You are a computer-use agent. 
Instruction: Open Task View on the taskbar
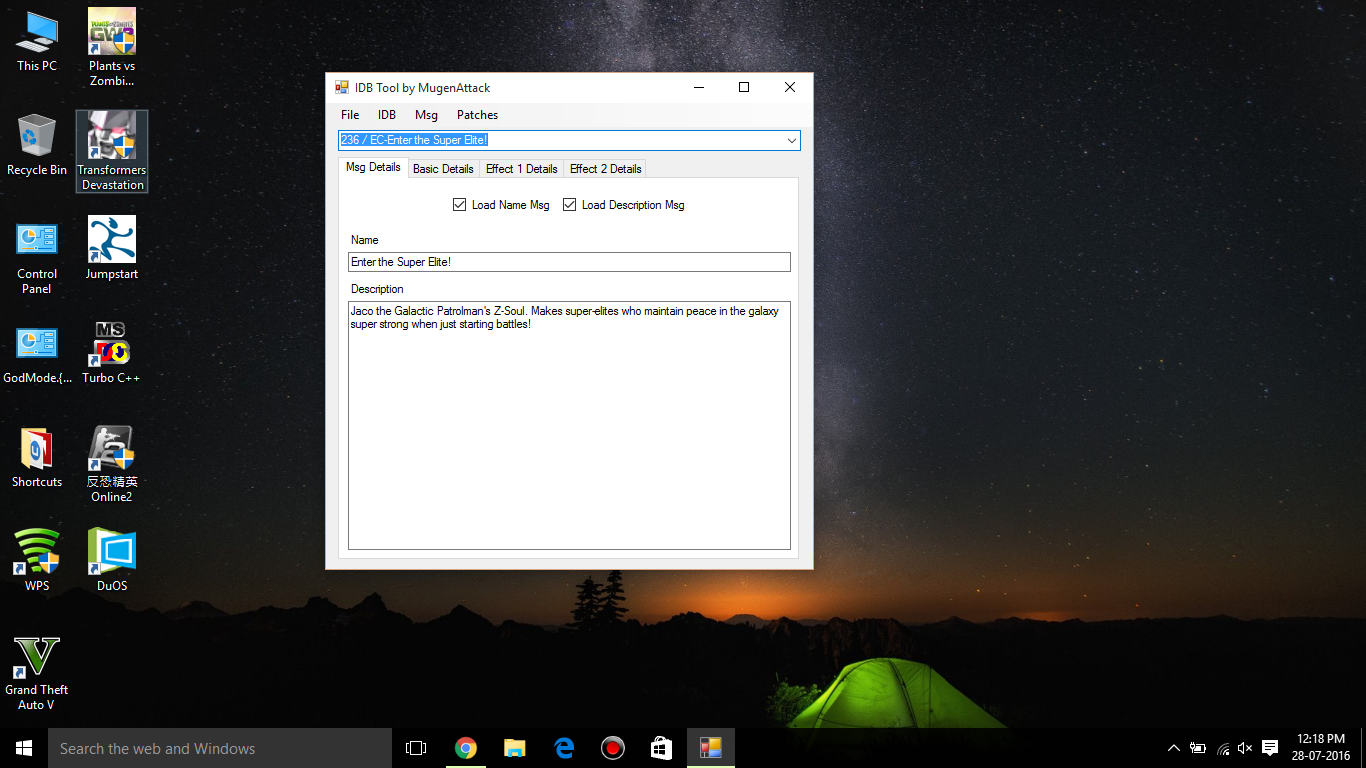pyautogui.click(x=416, y=748)
